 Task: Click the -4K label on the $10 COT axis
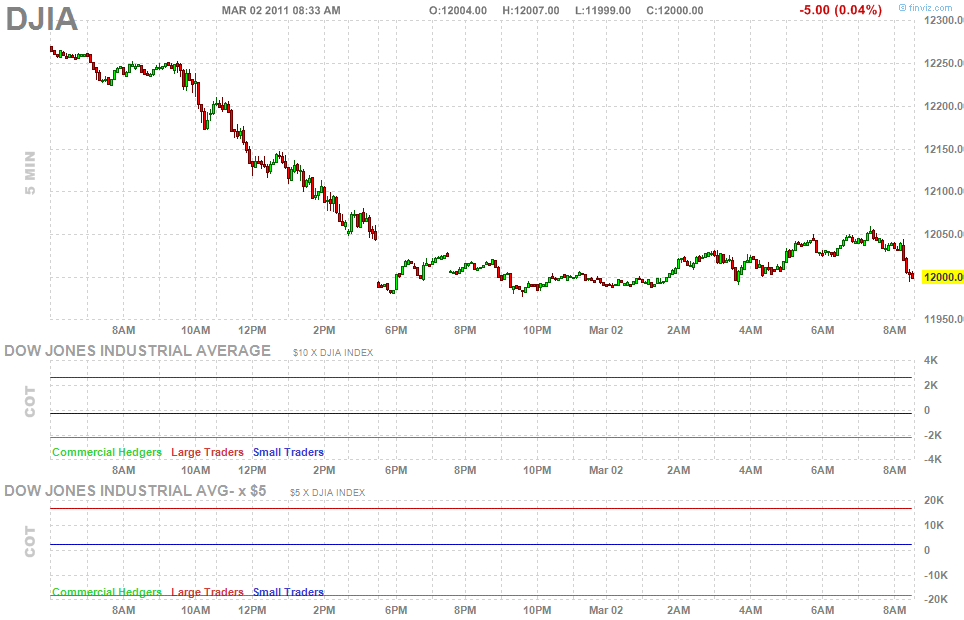(x=933, y=459)
